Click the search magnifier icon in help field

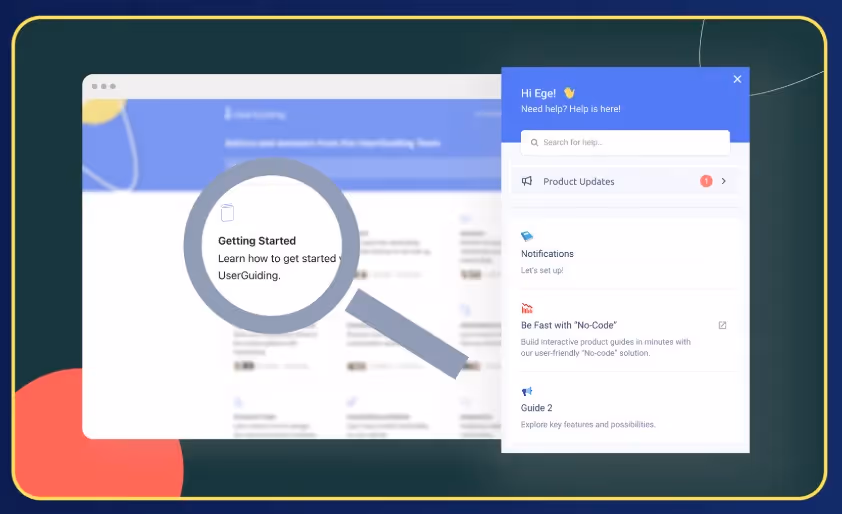534,142
